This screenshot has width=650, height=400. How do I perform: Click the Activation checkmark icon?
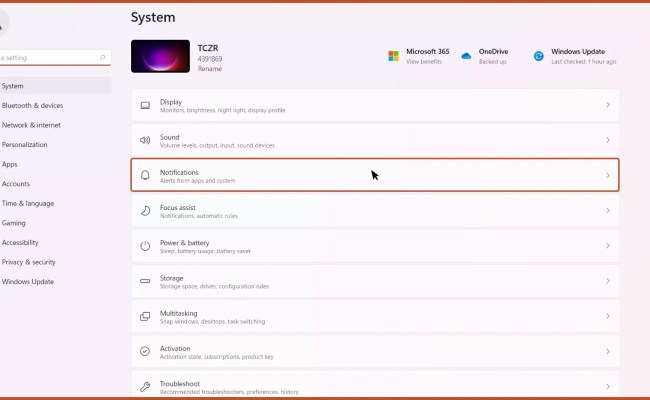tap(145, 352)
